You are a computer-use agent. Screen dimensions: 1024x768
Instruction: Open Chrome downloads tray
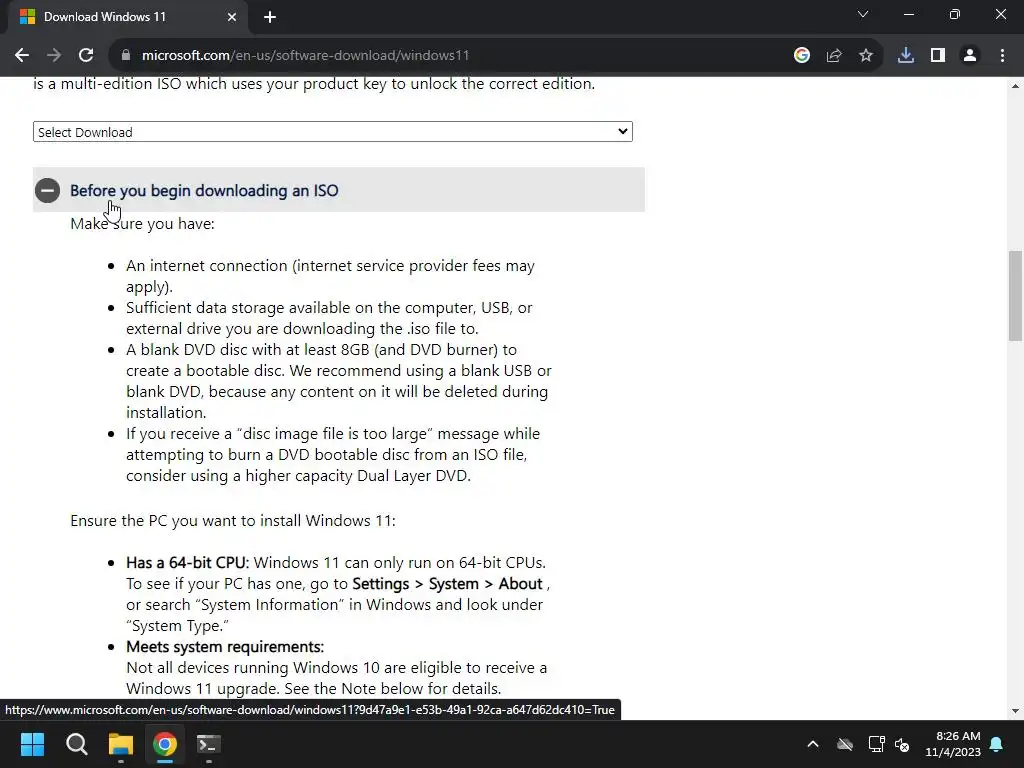pyautogui.click(x=906, y=56)
